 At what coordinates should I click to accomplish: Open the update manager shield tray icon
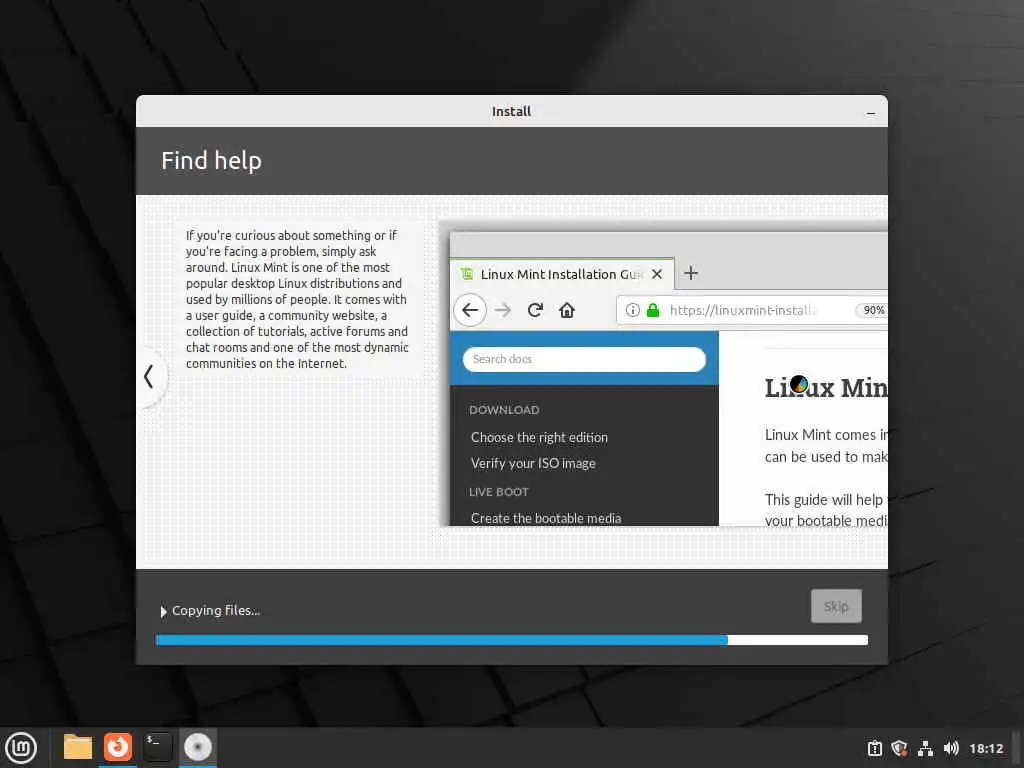coord(899,748)
